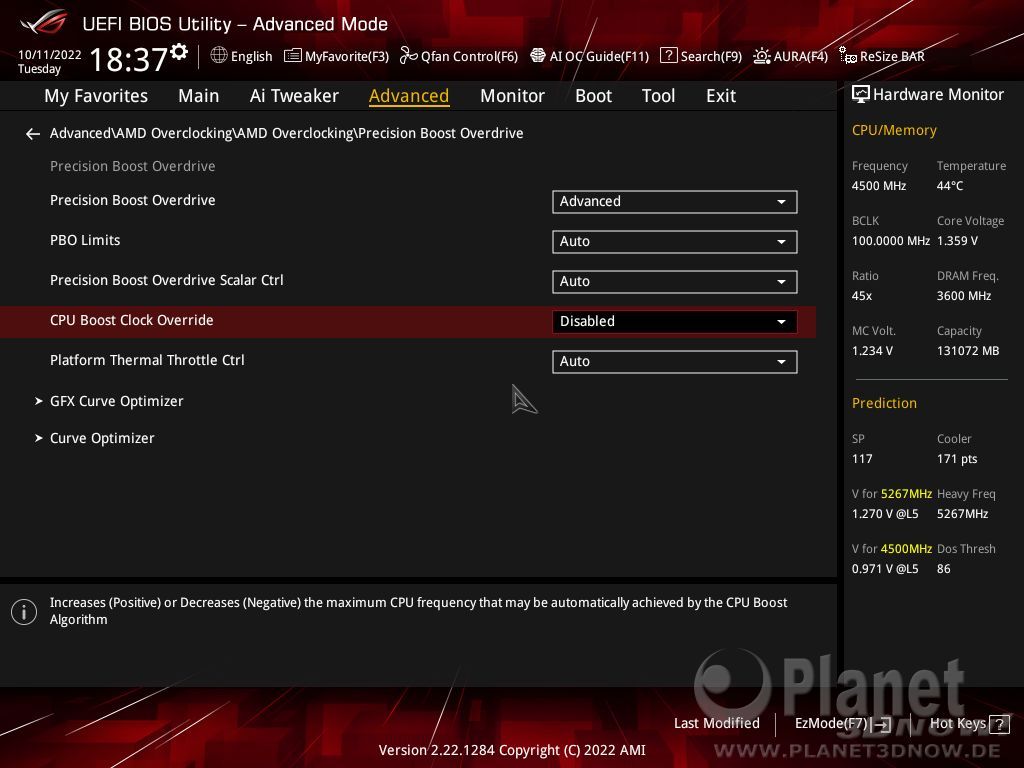
Task: Click the date 10/11/2022 Tuesday
Action: (x=49, y=61)
